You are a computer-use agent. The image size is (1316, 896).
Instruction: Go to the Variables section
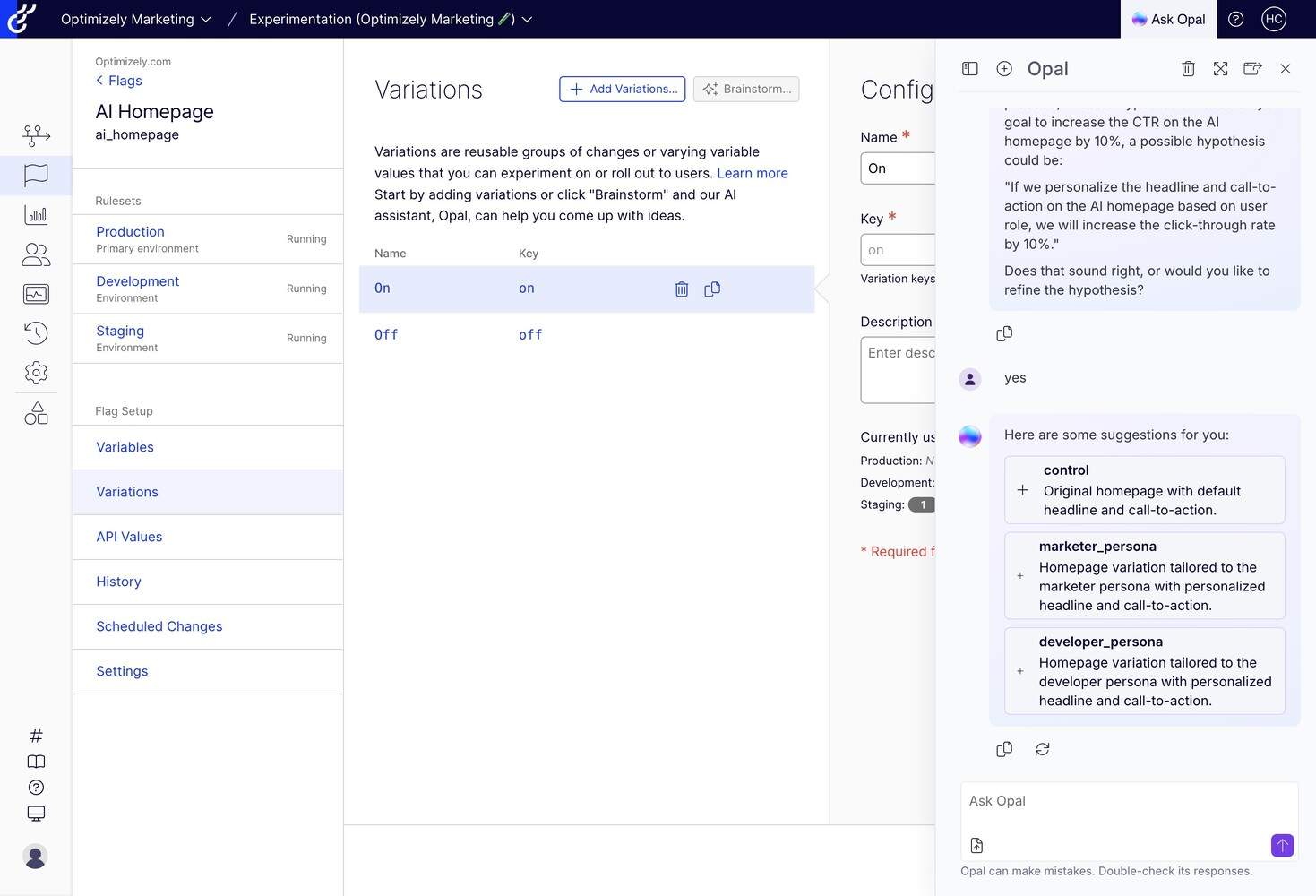125,447
